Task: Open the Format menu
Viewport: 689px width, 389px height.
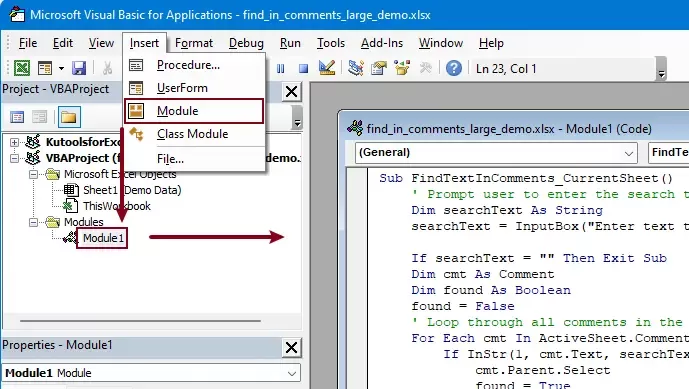Action: [x=194, y=43]
